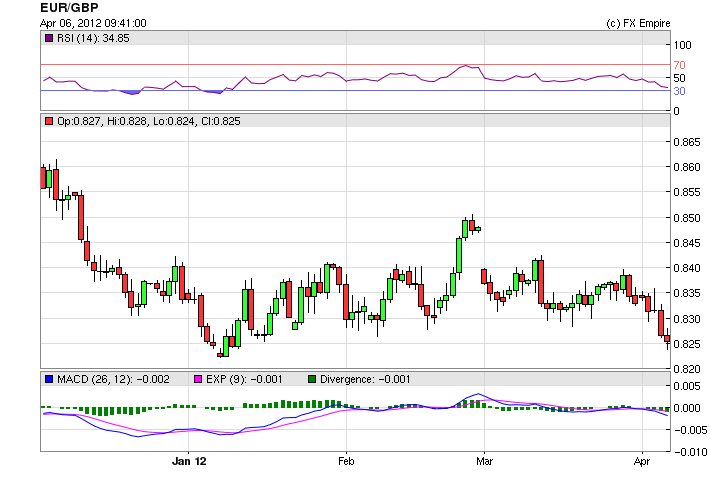Click the EXP (9): -0.001 label
This screenshot has width=710, height=487.
coord(244,379)
